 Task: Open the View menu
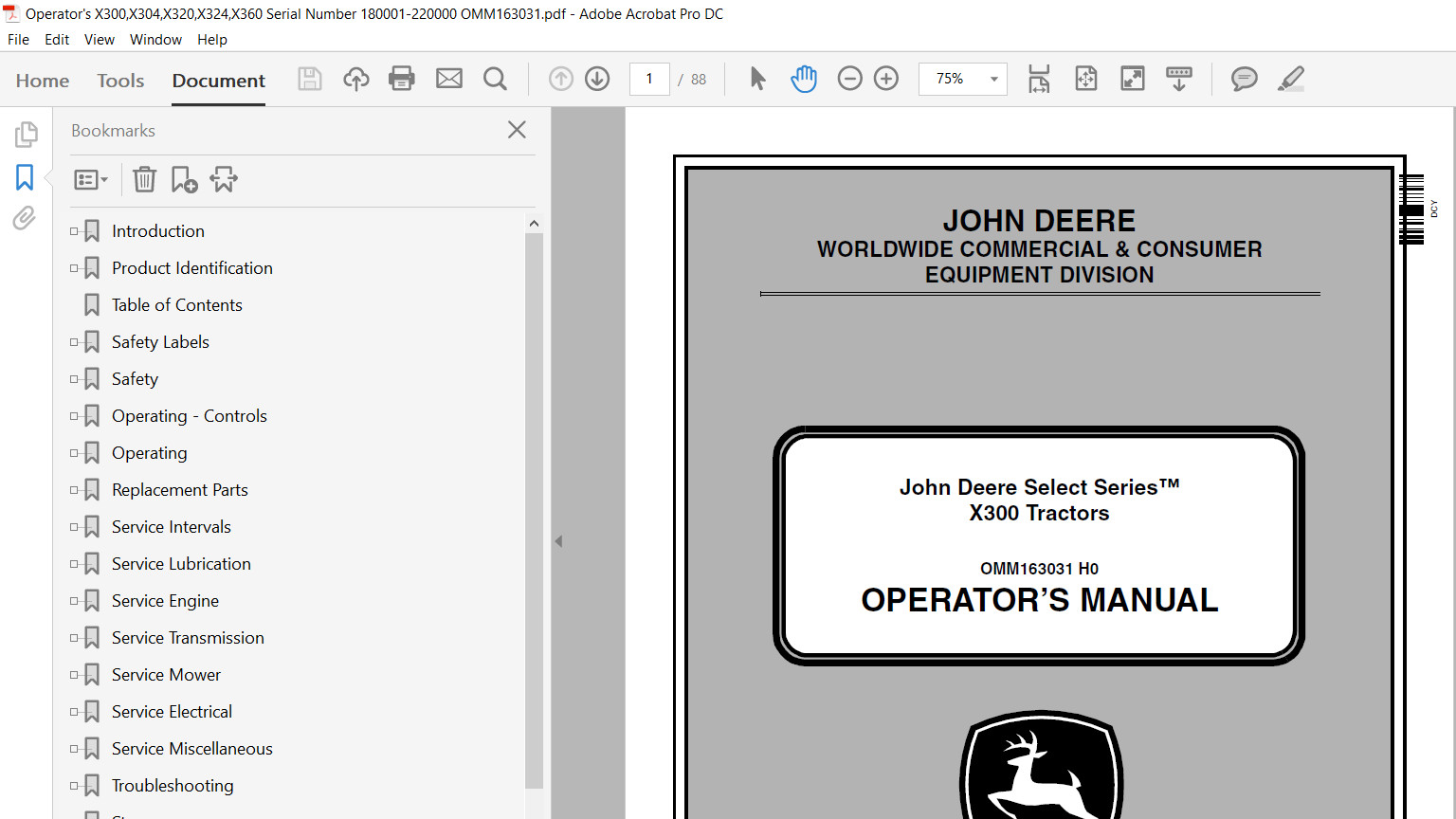[x=100, y=40]
